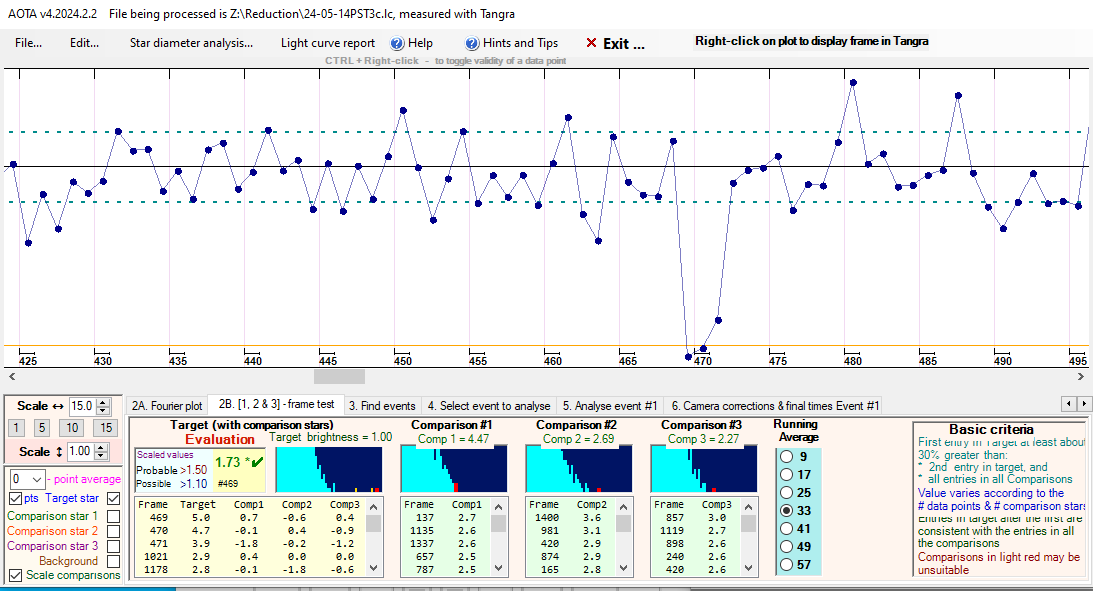The image size is (1093, 591).
Task: Increase horizontal Scale using up spinner arrow
Action: pos(103,402)
